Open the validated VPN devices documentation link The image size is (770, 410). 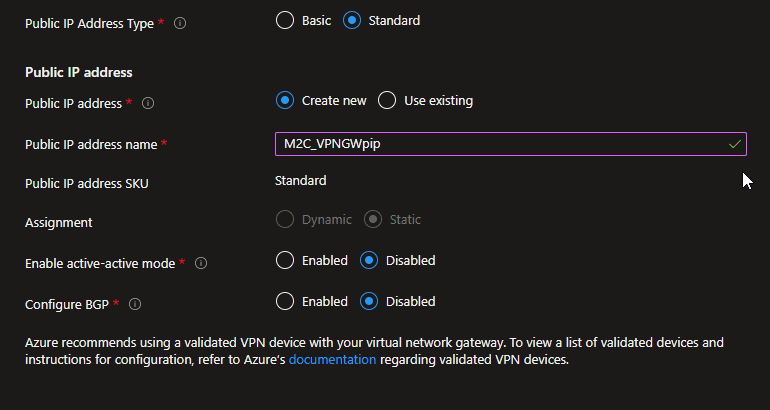pyautogui.click(x=332, y=359)
